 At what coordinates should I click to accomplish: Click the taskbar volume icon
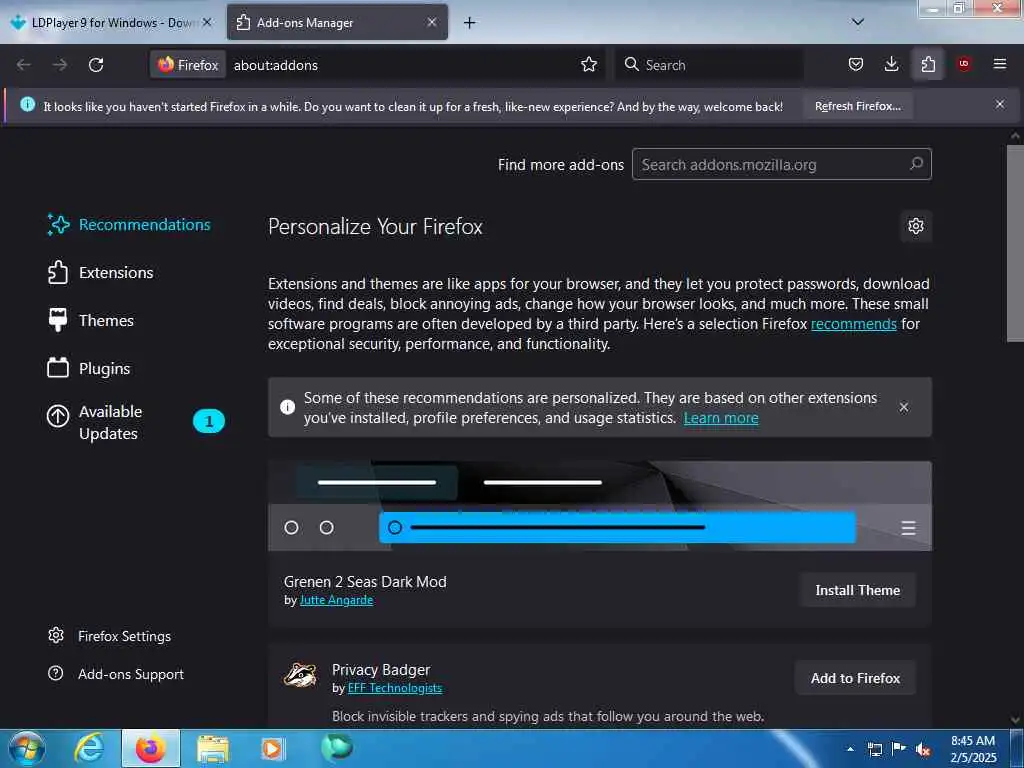coord(923,750)
